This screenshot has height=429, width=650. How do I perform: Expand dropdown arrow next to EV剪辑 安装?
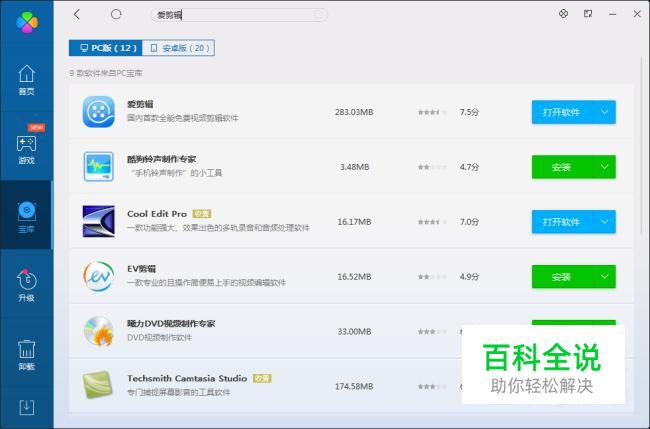(x=604, y=276)
